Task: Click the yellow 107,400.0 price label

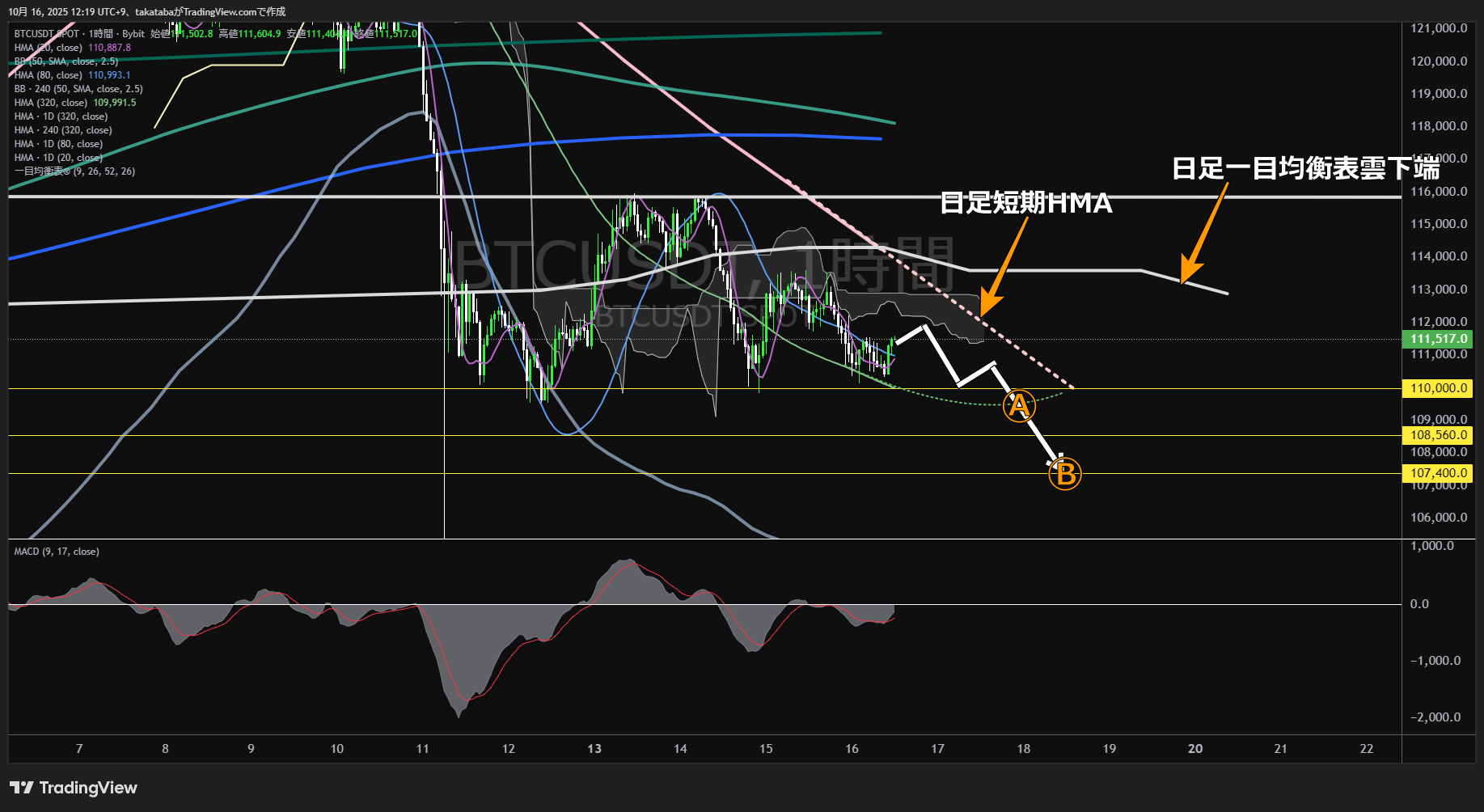Action: point(1438,473)
